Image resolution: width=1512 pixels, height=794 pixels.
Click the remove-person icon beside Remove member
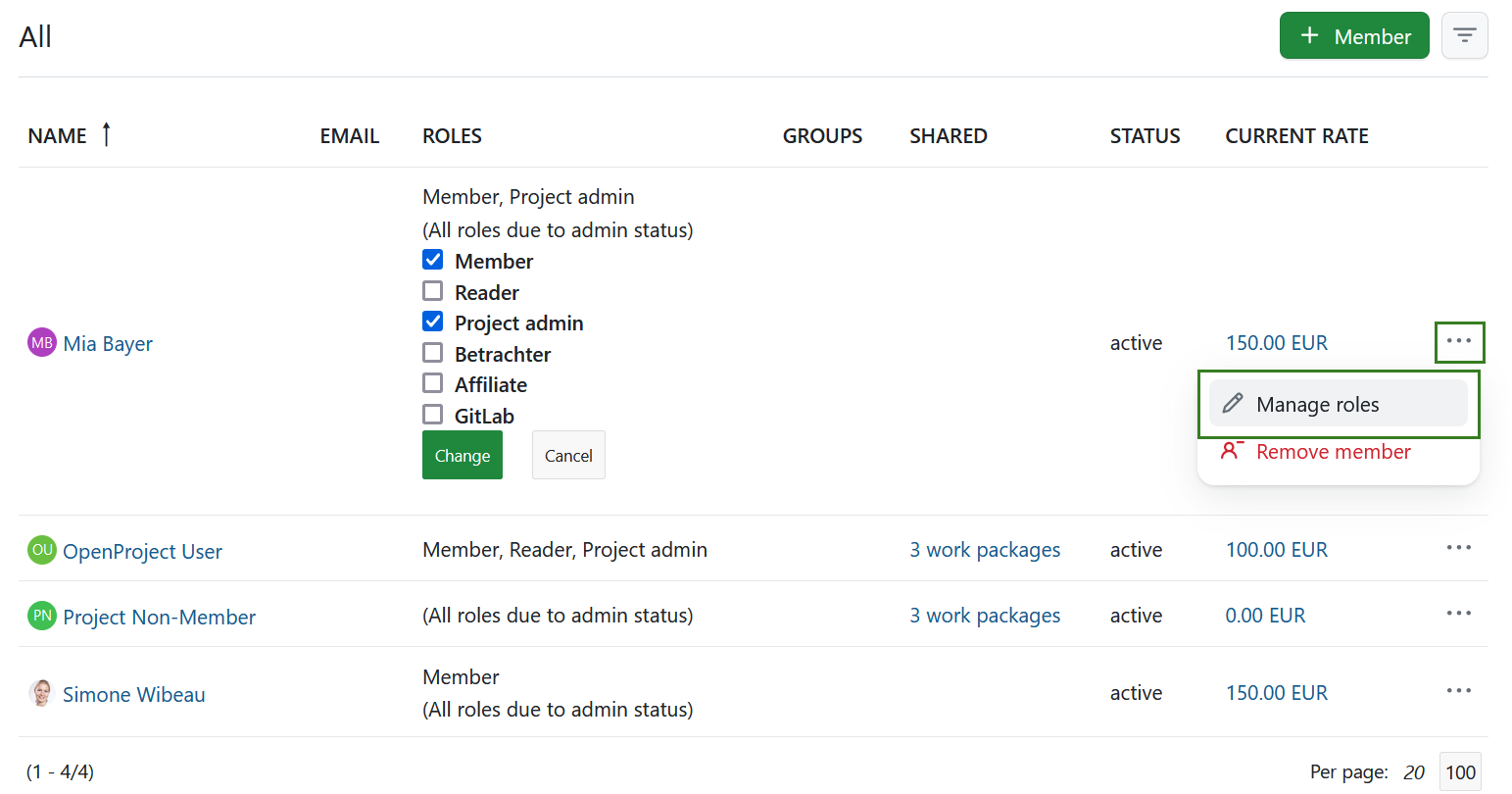point(1233,450)
